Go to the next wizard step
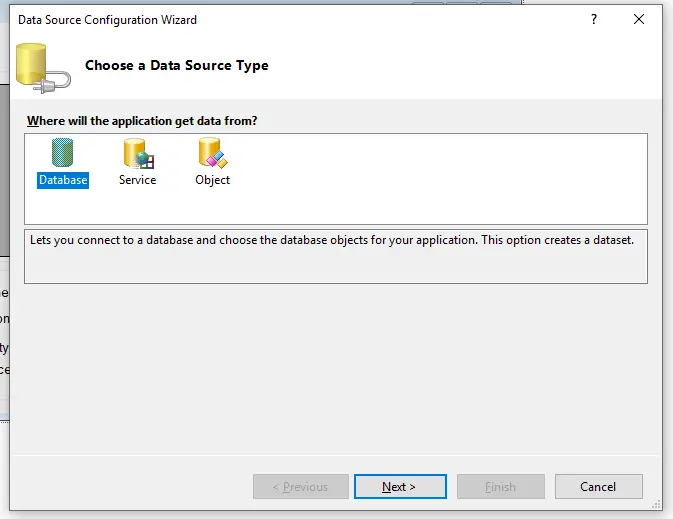This screenshot has width=673, height=519. point(400,486)
